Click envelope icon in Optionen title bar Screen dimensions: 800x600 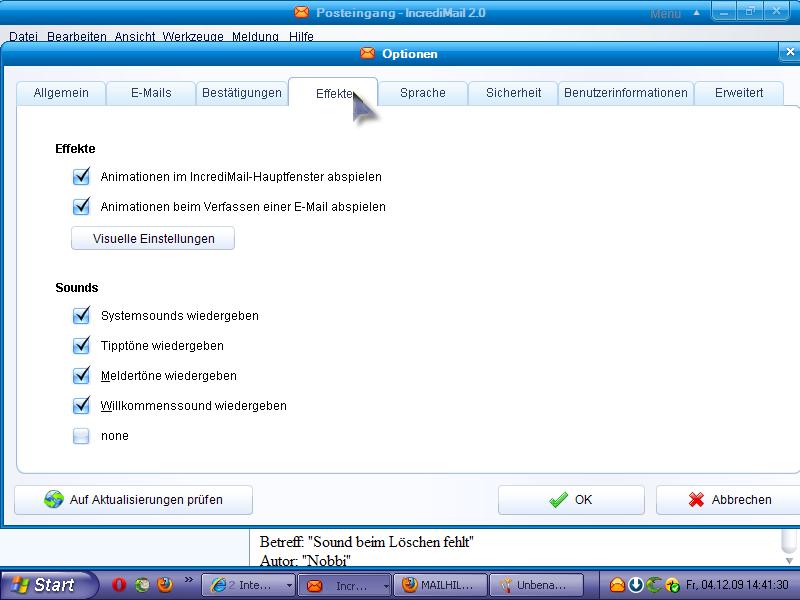pos(367,53)
